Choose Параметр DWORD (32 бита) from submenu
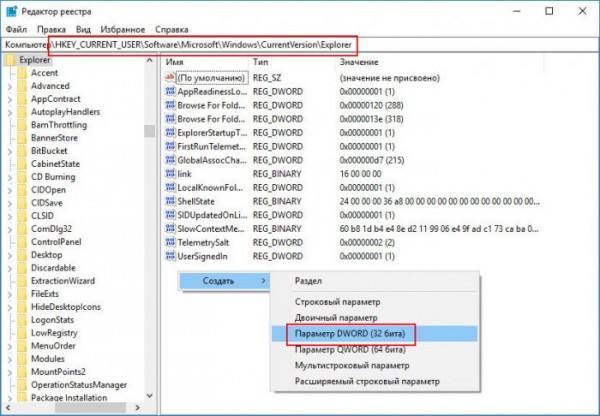600x416 pixels. coord(375,334)
